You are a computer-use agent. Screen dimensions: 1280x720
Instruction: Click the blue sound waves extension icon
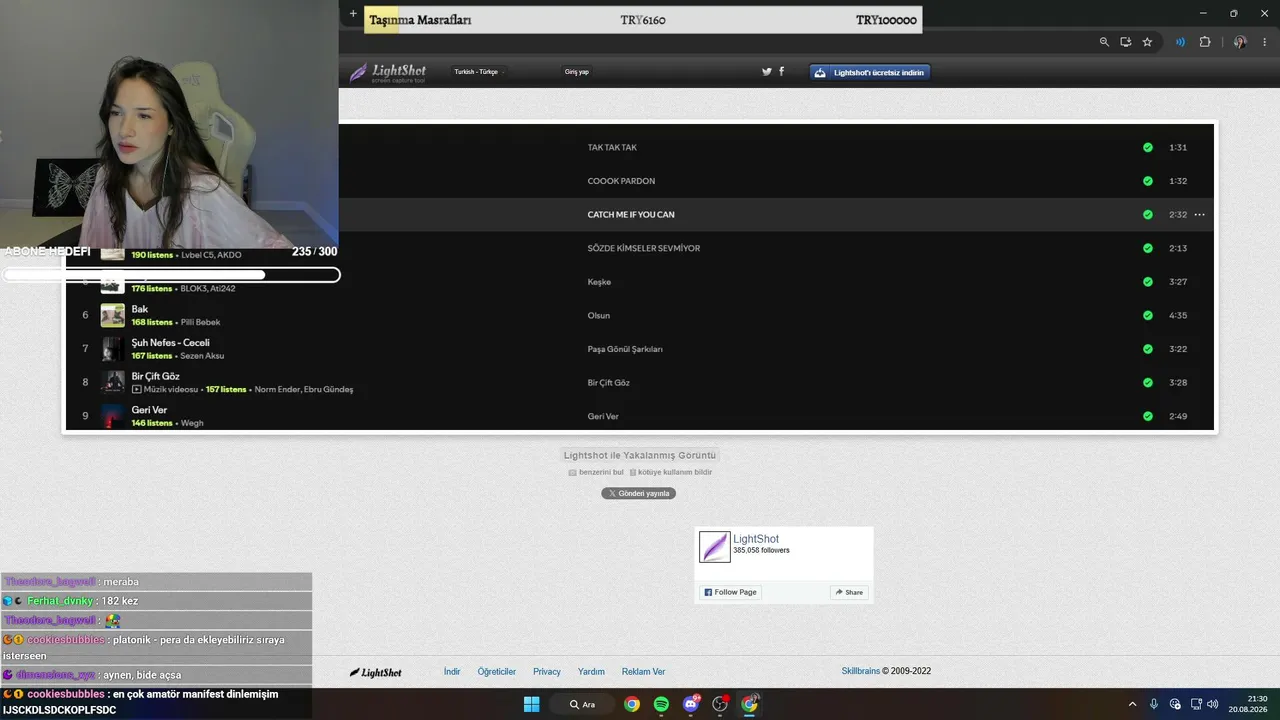point(1181,42)
